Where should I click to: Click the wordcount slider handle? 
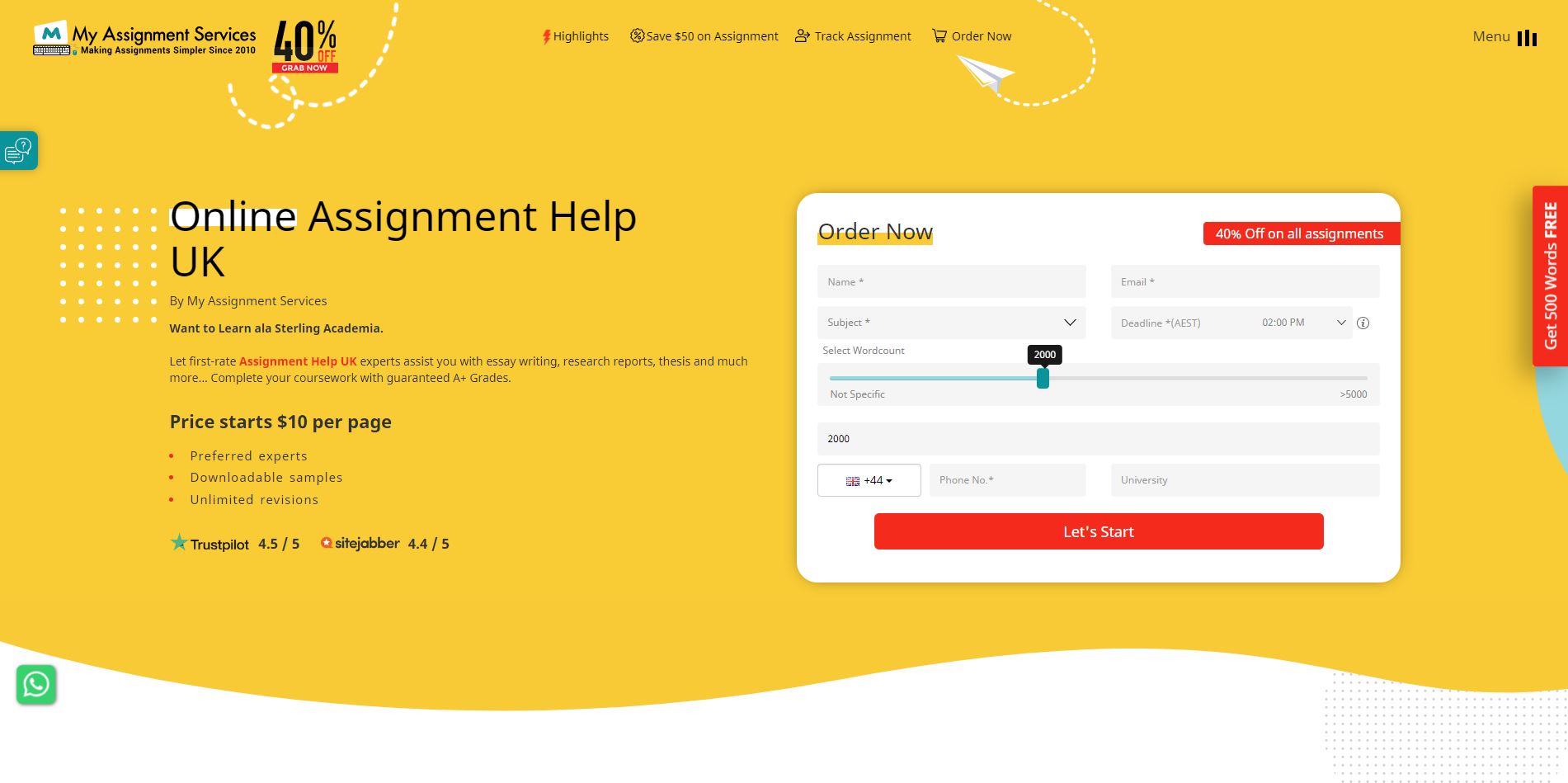(1043, 379)
